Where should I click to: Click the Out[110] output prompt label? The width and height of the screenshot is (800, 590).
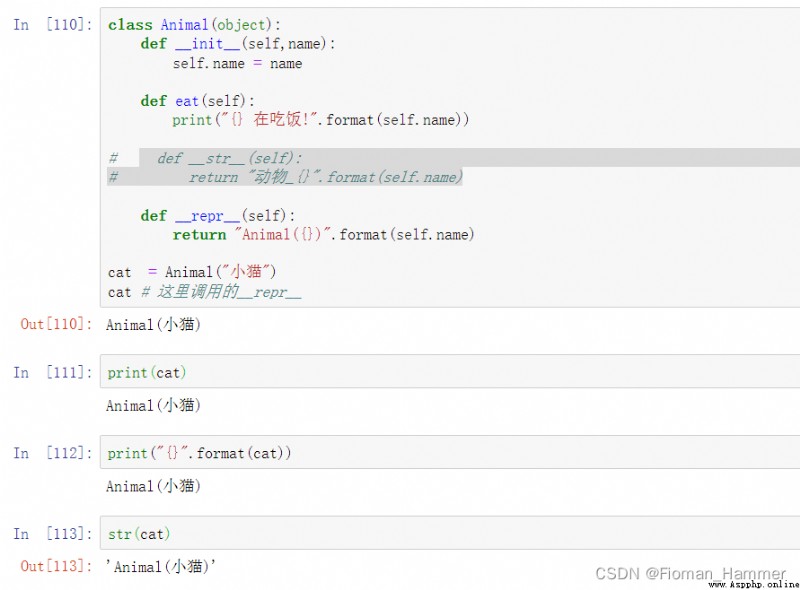[56, 324]
